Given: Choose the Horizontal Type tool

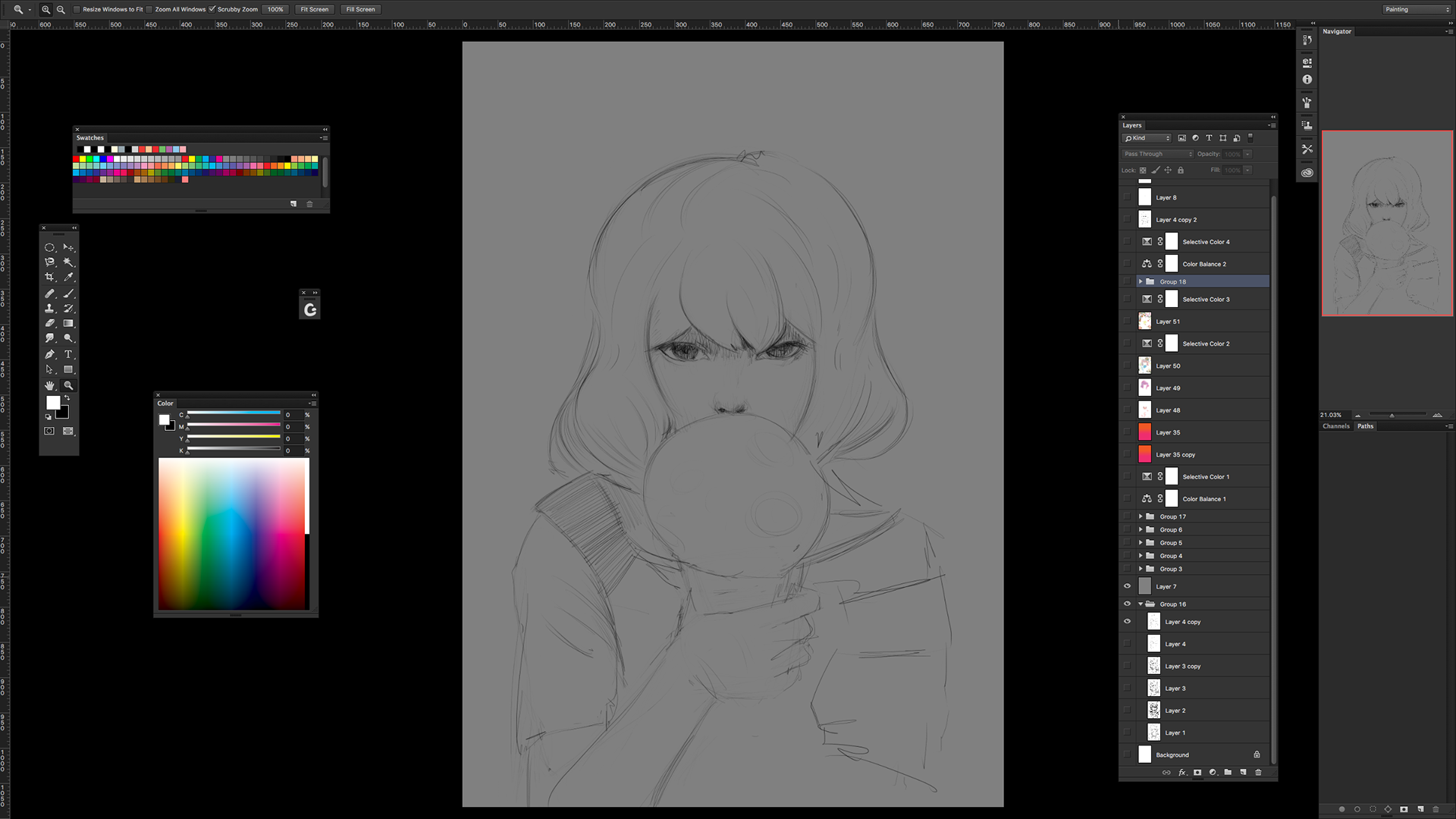Looking at the screenshot, I should (68, 354).
